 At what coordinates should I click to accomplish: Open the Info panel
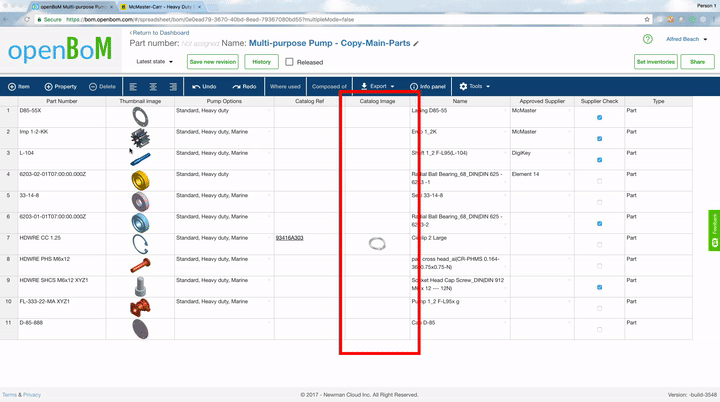[x=428, y=86]
